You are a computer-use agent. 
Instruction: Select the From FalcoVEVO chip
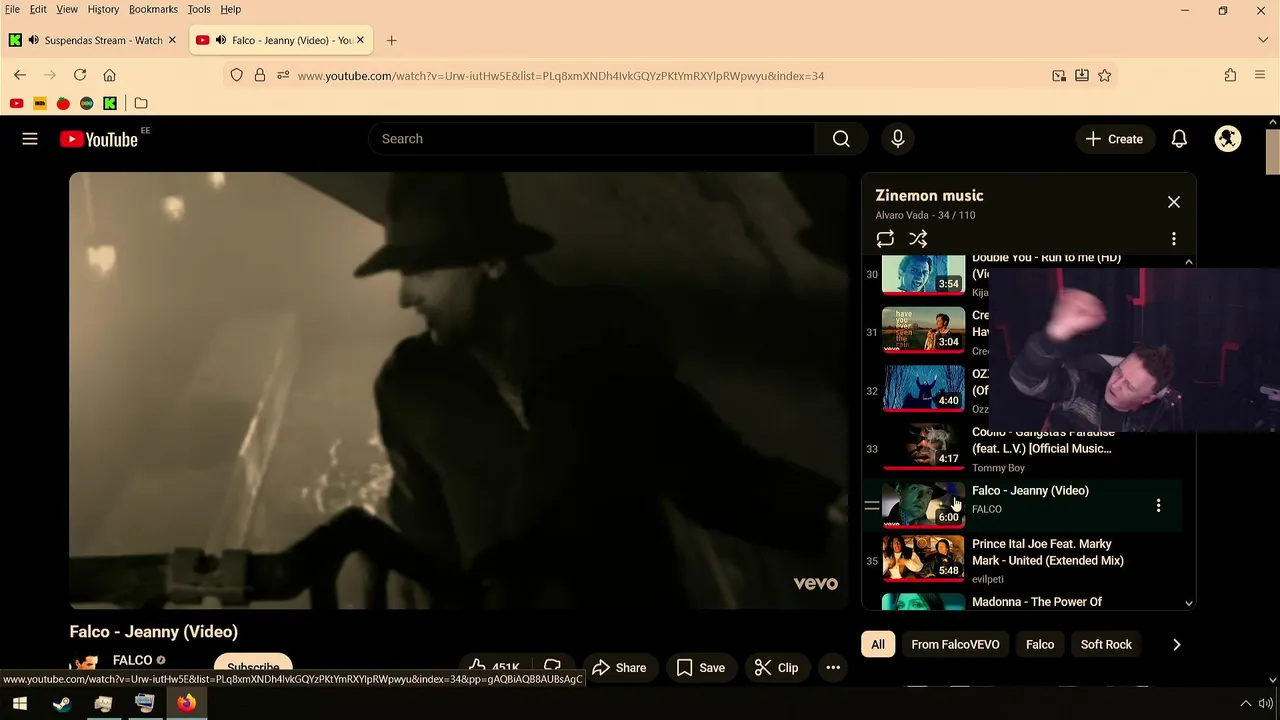[955, 645]
